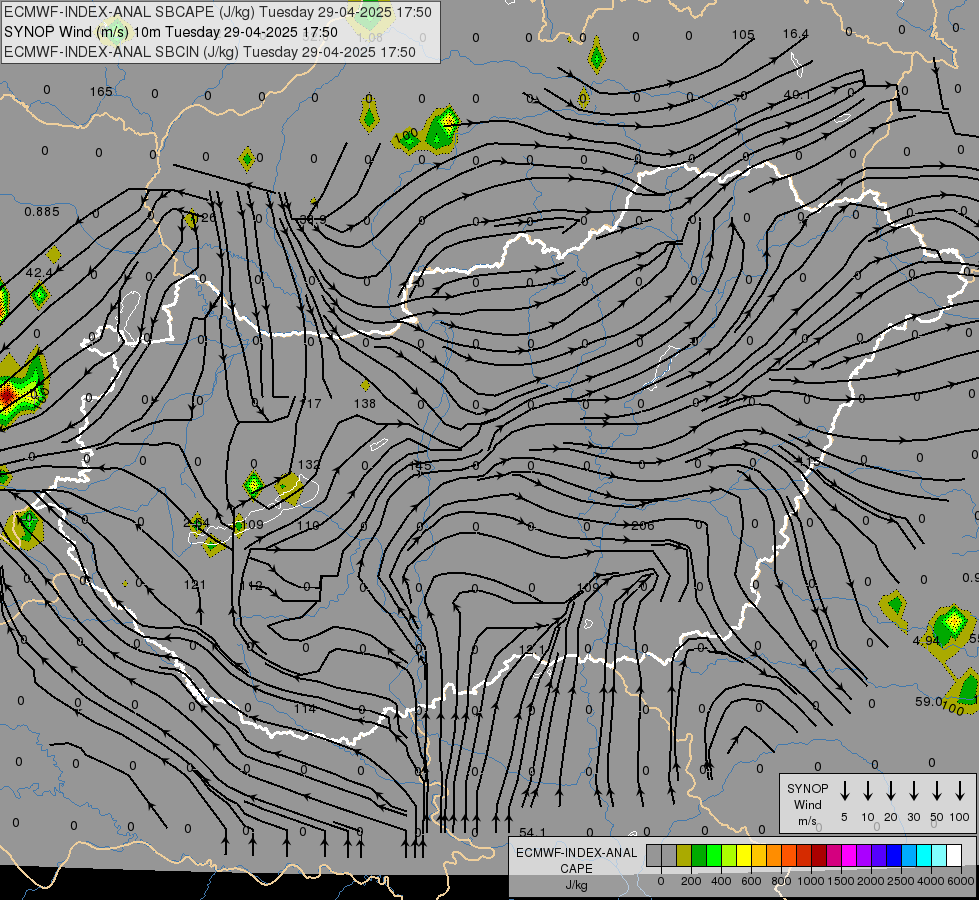Screen dimensions: 979x900
Task: Click the '400' tick label on CAPE scale
Action: (721, 881)
